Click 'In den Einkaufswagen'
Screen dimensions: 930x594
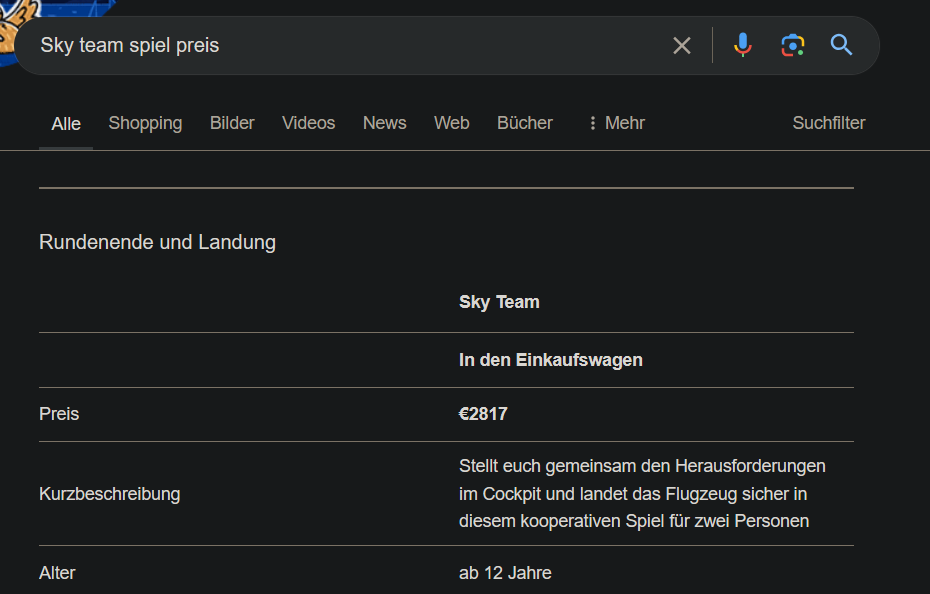550,360
